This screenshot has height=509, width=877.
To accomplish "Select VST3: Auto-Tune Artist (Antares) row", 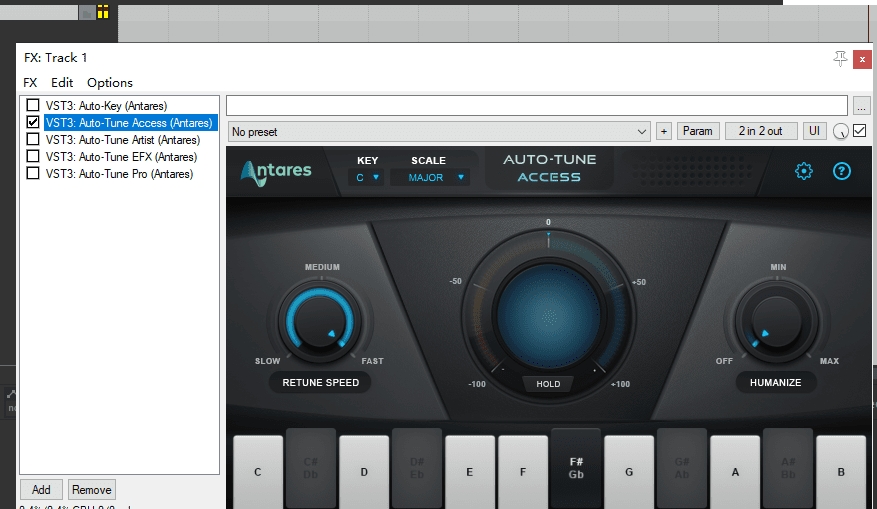I will [x=123, y=140].
